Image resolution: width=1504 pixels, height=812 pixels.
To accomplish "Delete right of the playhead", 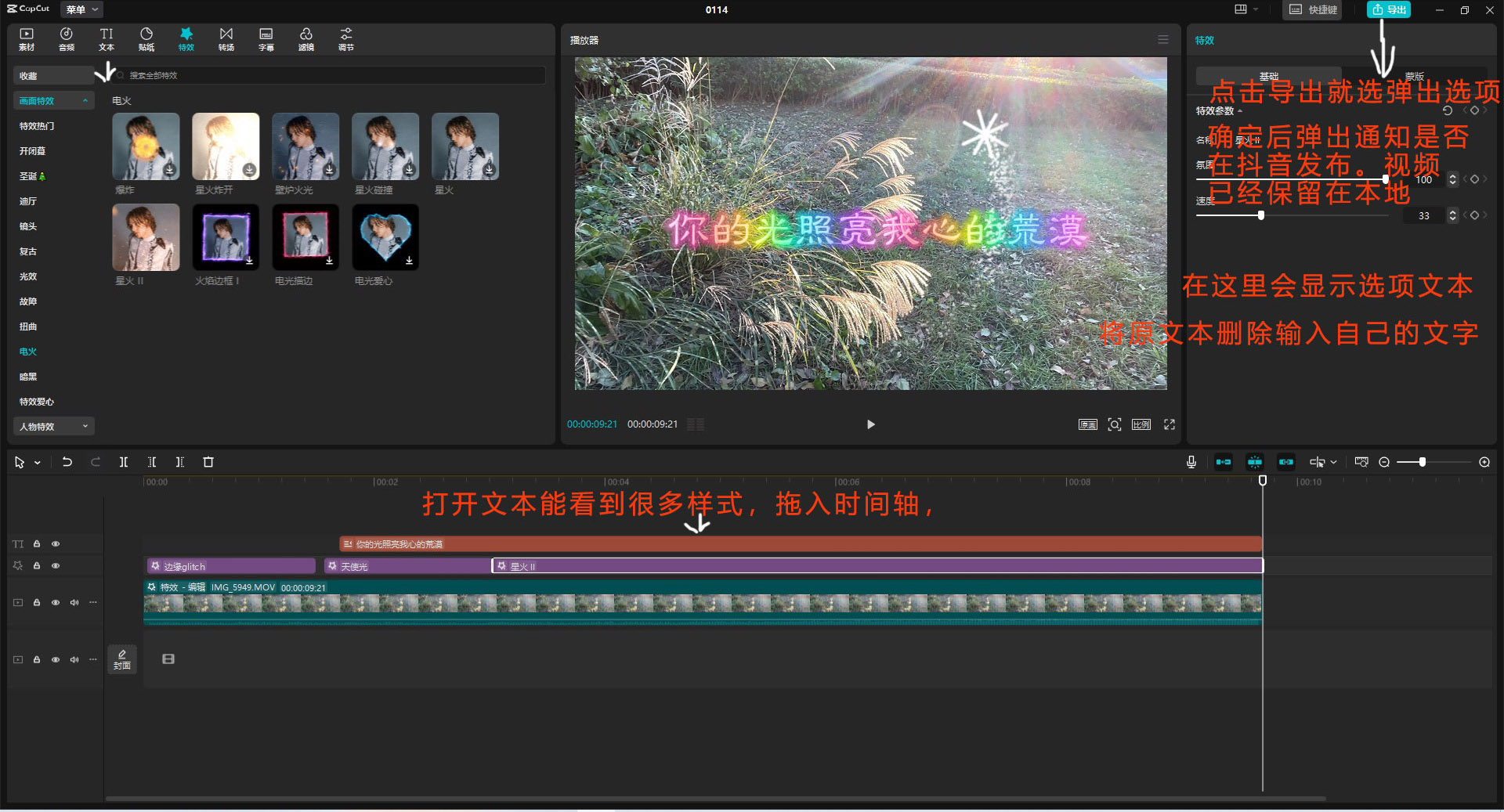I will pos(180,462).
